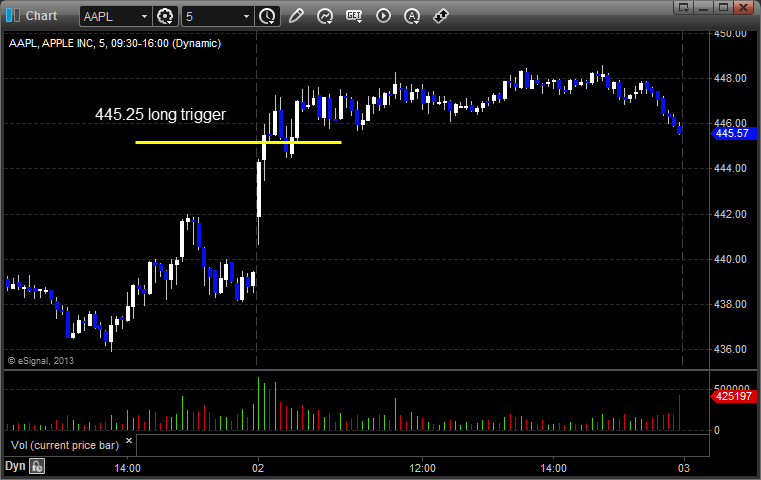
Task: Click the Chart title text in toolbar
Action: (x=41, y=16)
